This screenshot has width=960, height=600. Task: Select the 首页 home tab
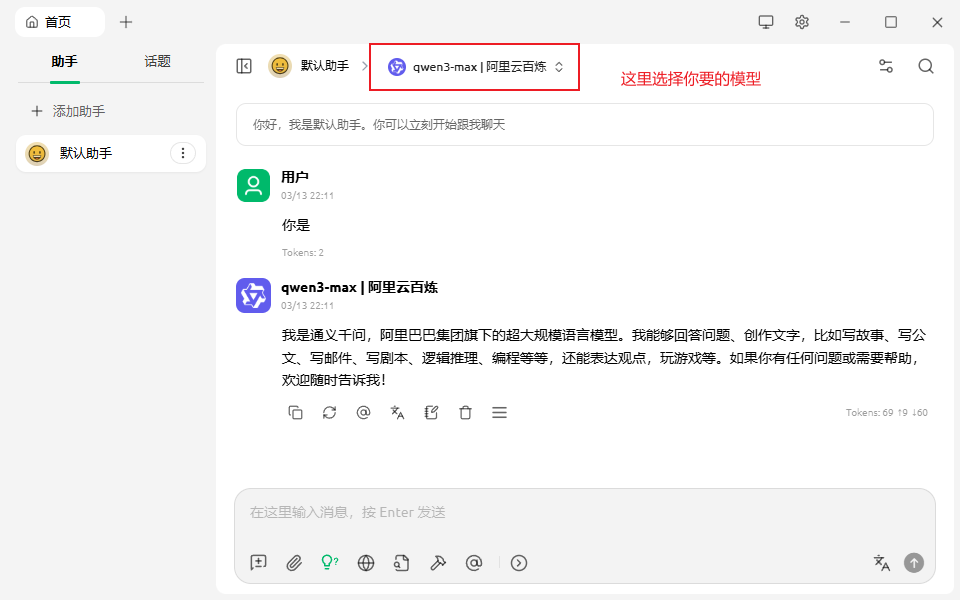59,22
